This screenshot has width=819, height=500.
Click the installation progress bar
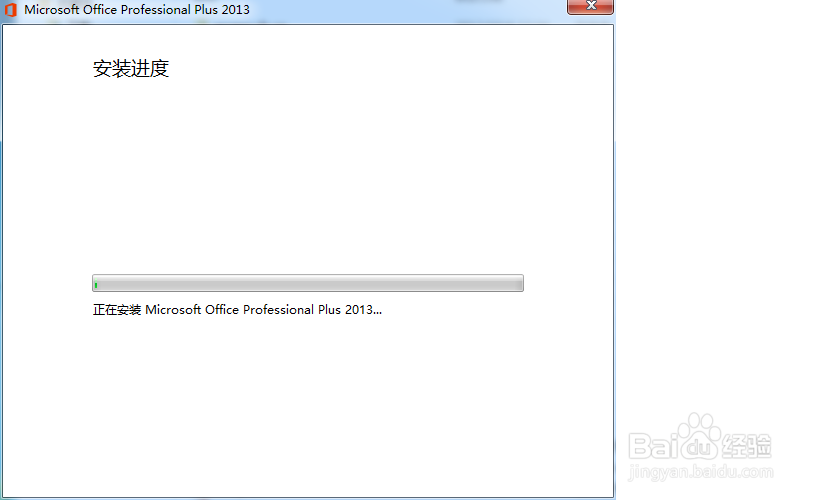[x=308, y=283]
